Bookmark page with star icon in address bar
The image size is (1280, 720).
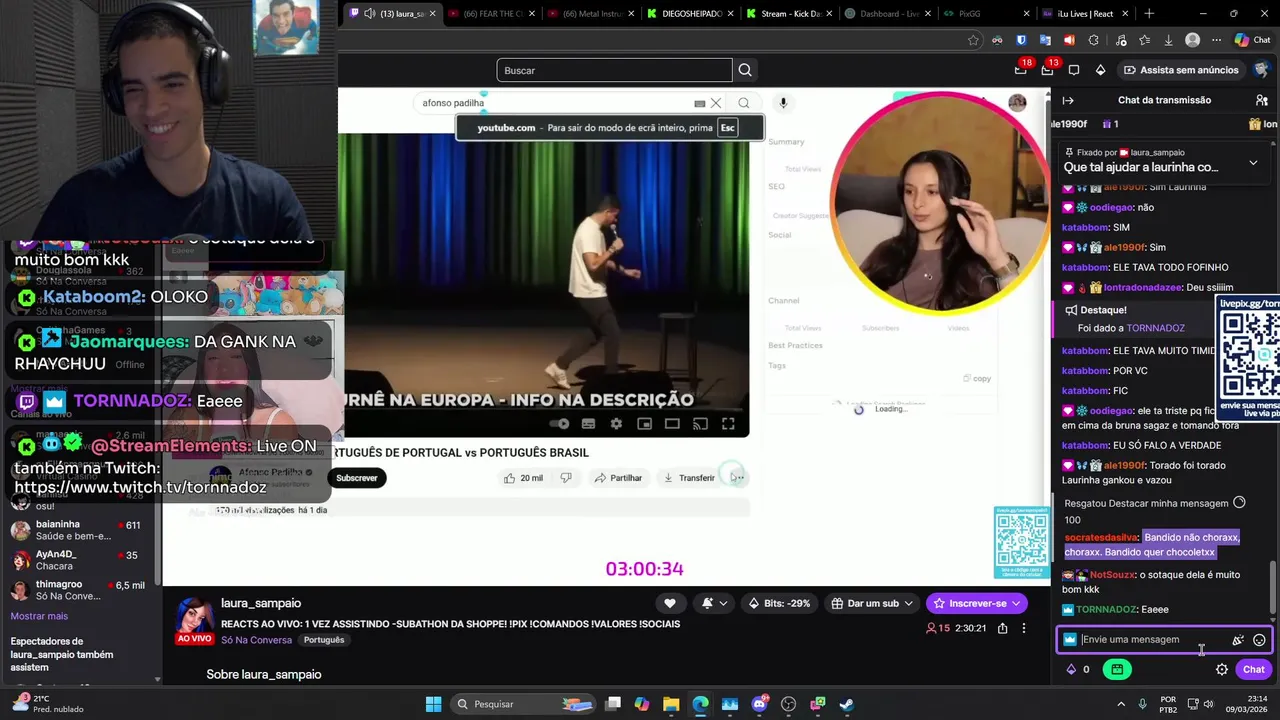point(973,40)
